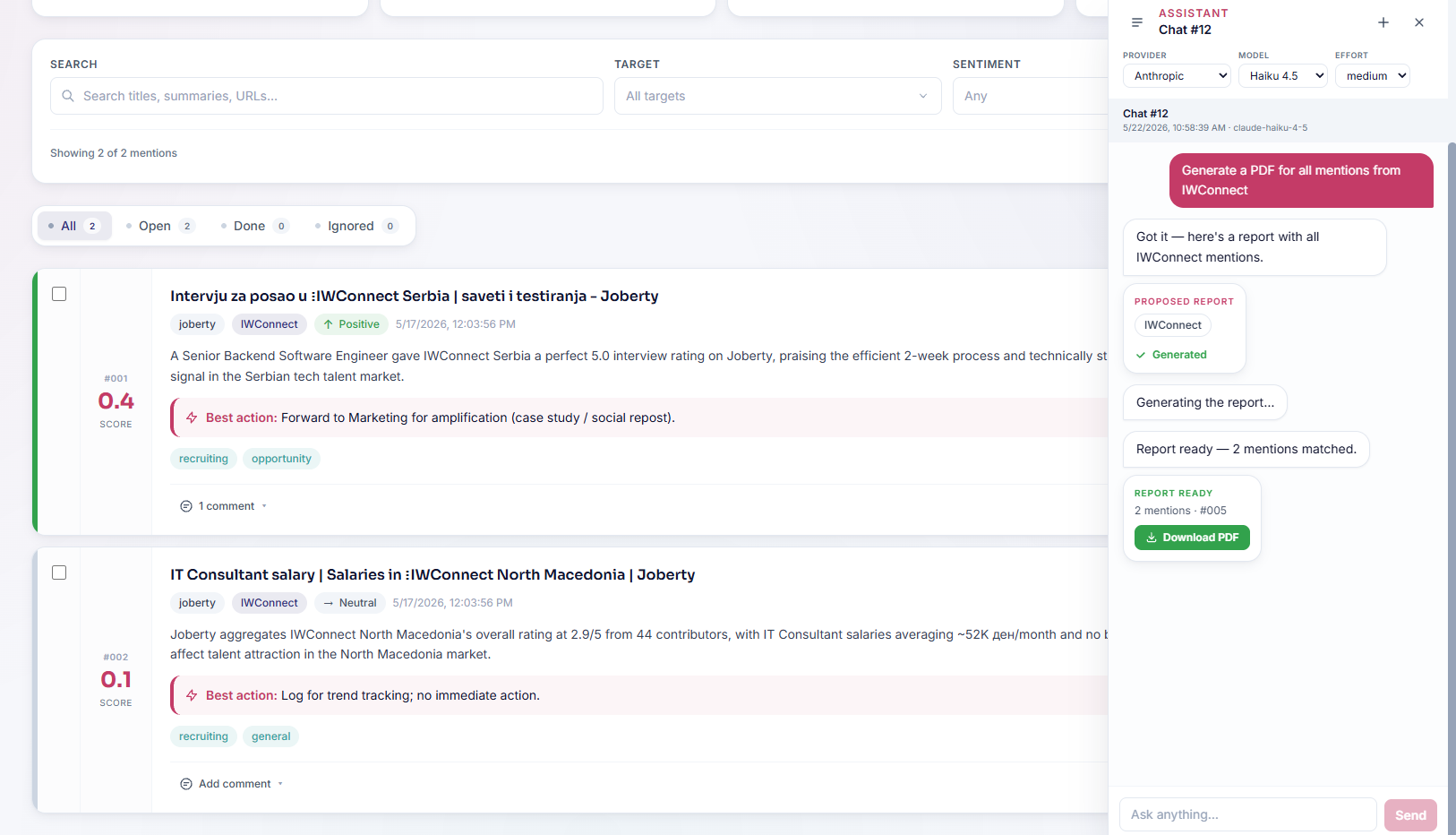Click the search magnifier icon
The image size is (1456, 835).
(68, 96)
